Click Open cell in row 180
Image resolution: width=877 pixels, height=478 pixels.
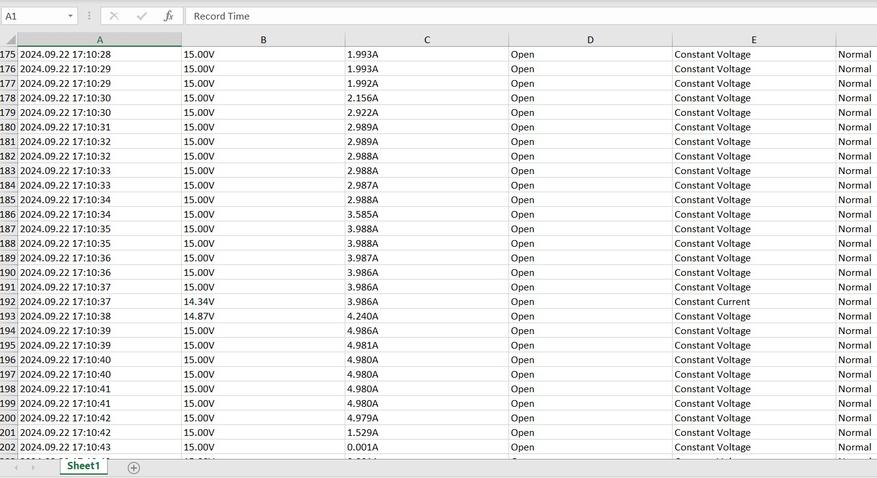[x=590, y=127]
